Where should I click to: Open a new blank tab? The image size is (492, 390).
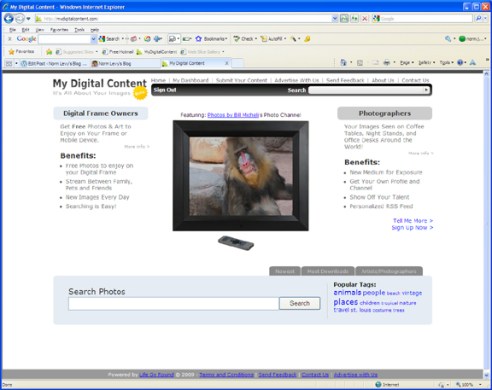(x=237, y=63)
